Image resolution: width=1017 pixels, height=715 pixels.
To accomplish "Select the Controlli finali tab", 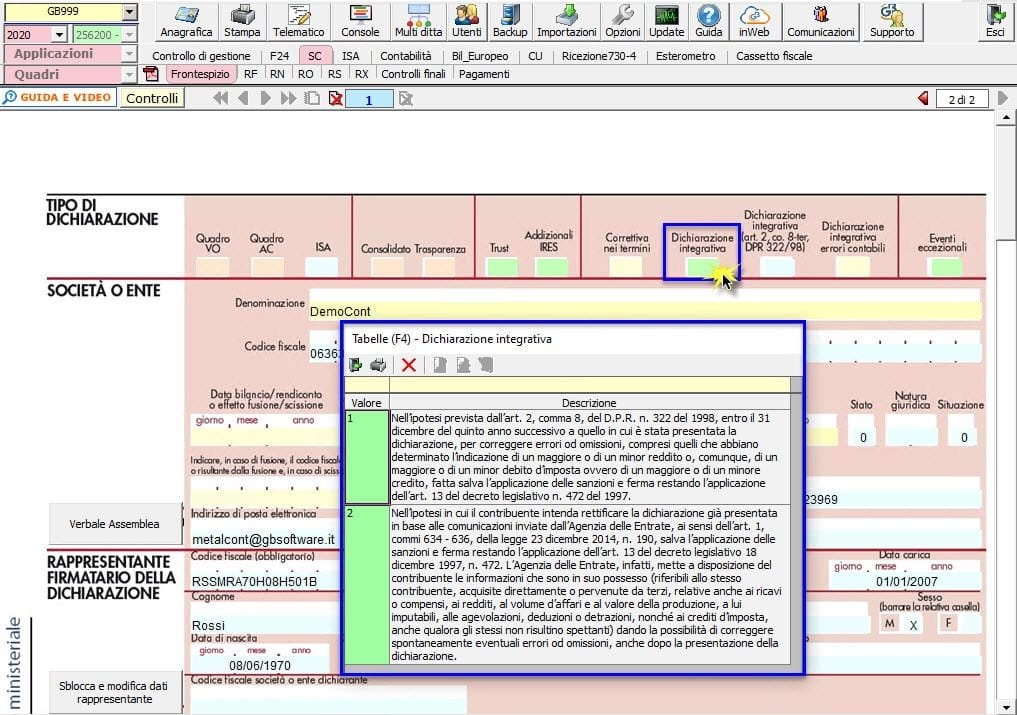I will [413, 74].
